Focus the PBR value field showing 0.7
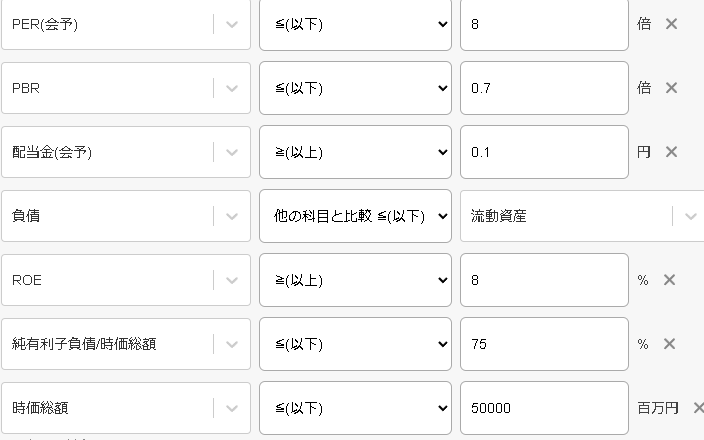 click(x=544, y=88)
